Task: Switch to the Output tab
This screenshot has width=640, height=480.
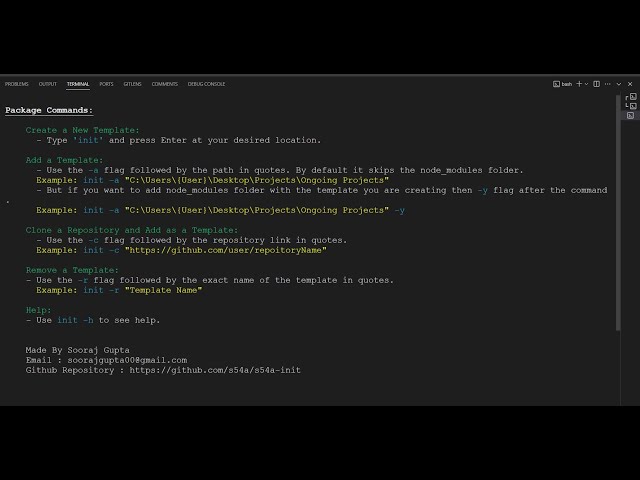Action: pos(48,84)
